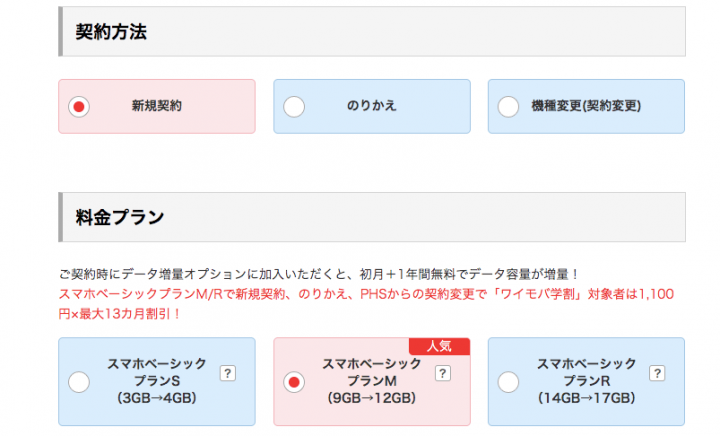Select the 新規契約 radio circle
Screen dimensions: 720x436
[x=79, y=107]
